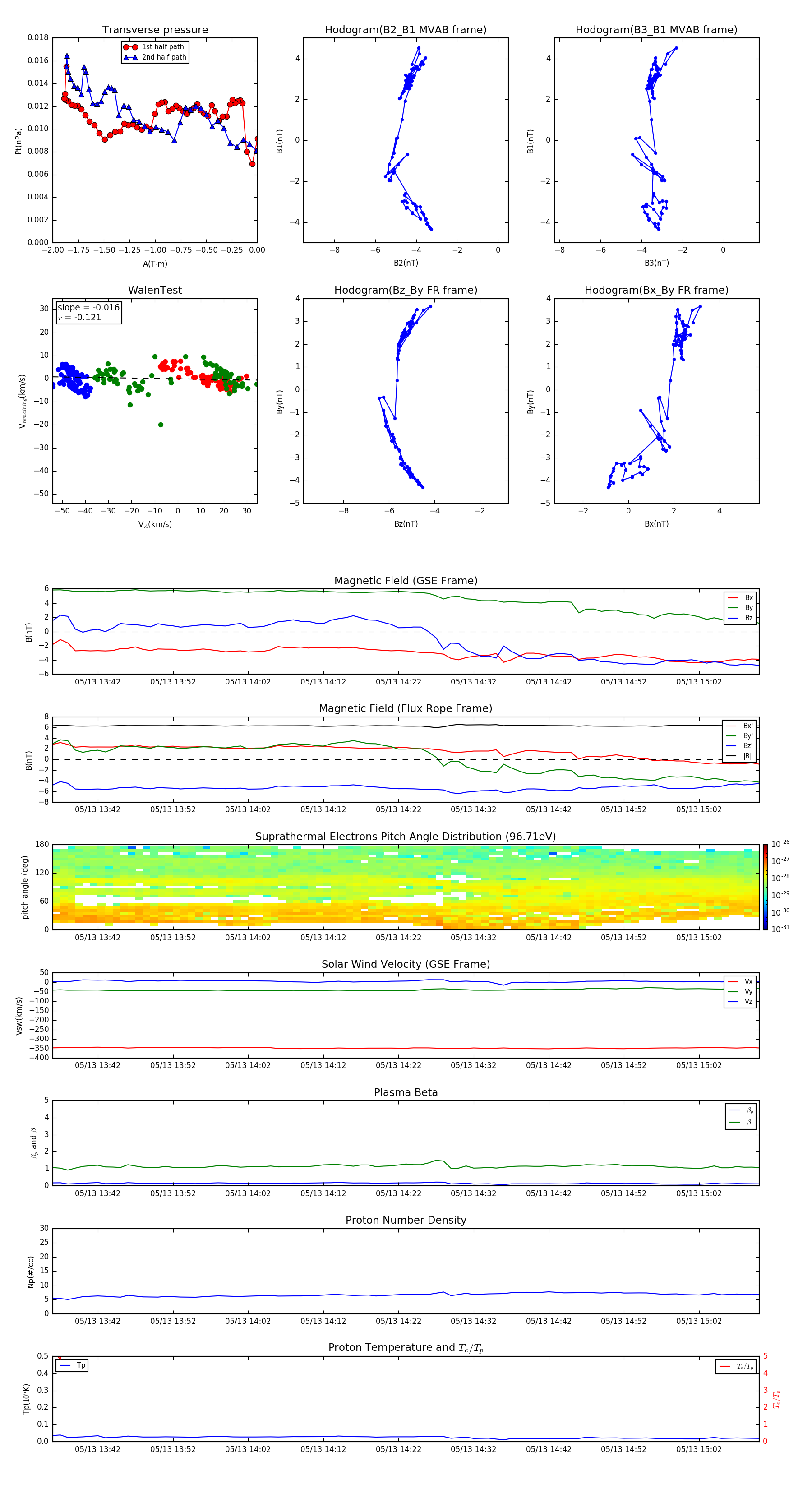
Task: Click the red Te/Tp right-axis label
Action: pyautogui.click(x=777, y=1399)
